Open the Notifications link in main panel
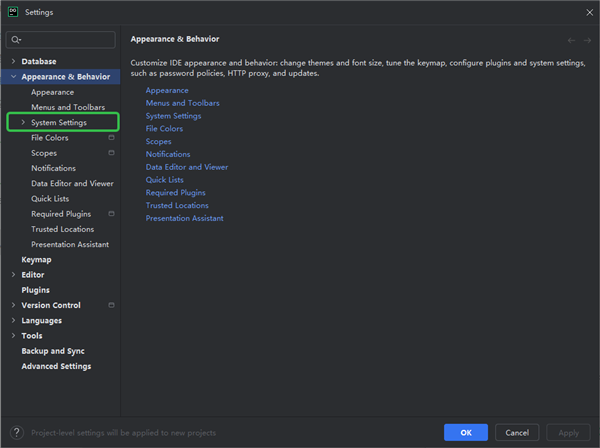The height and width of the screenshot is (448, 600). [x=168, y=154]
